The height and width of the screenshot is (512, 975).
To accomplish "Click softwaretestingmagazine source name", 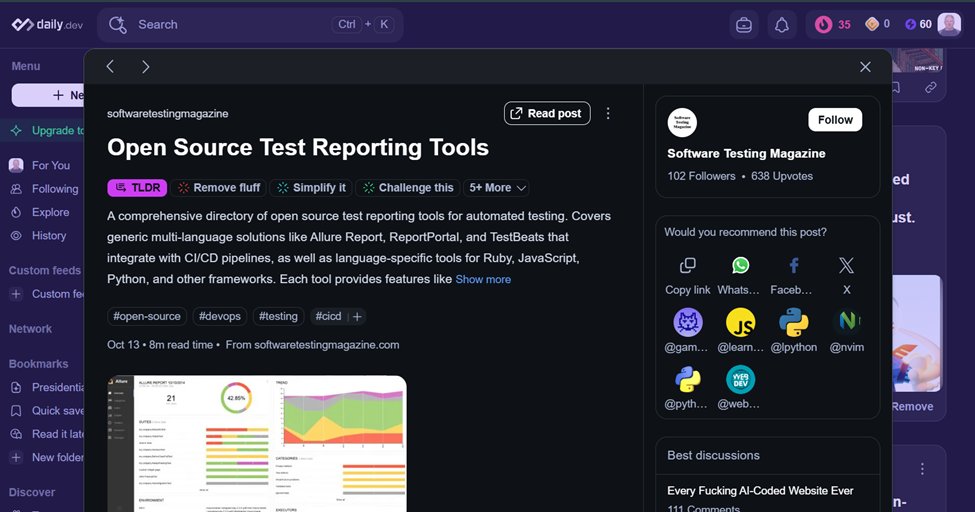I will [167, 114].
